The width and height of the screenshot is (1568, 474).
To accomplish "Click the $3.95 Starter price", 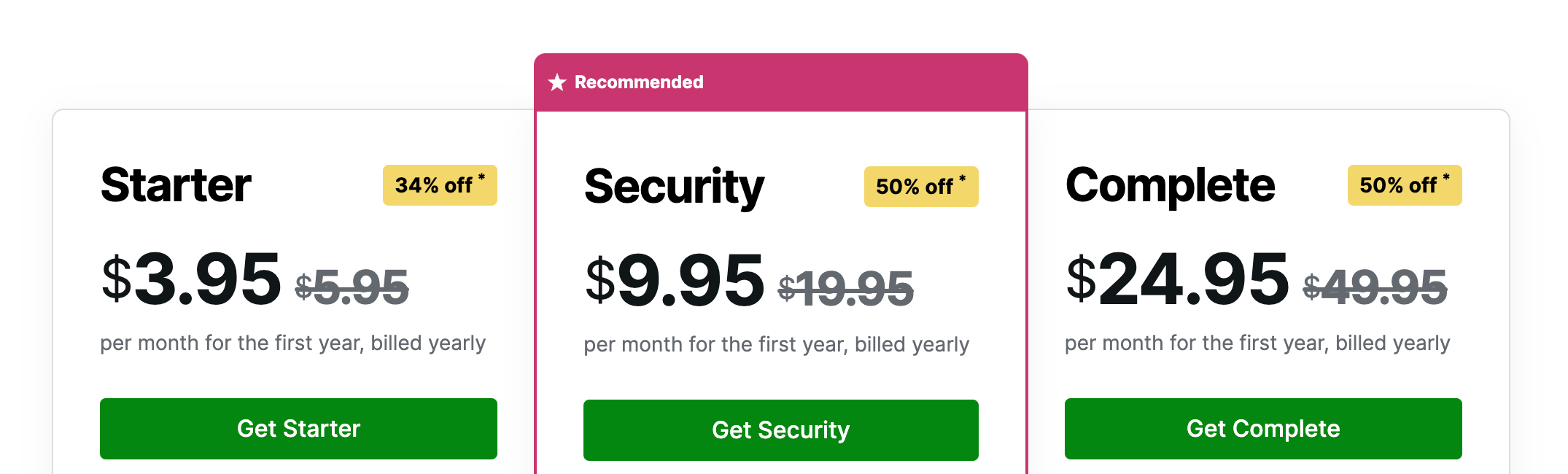I will [191, 279].
